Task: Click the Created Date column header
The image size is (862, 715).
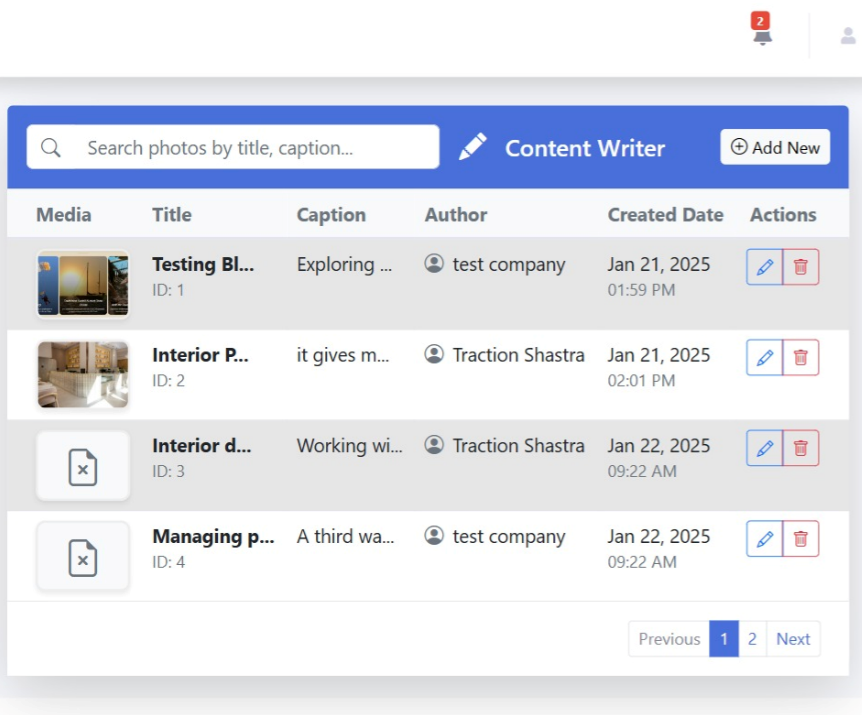Action: [x=665, y=215]
